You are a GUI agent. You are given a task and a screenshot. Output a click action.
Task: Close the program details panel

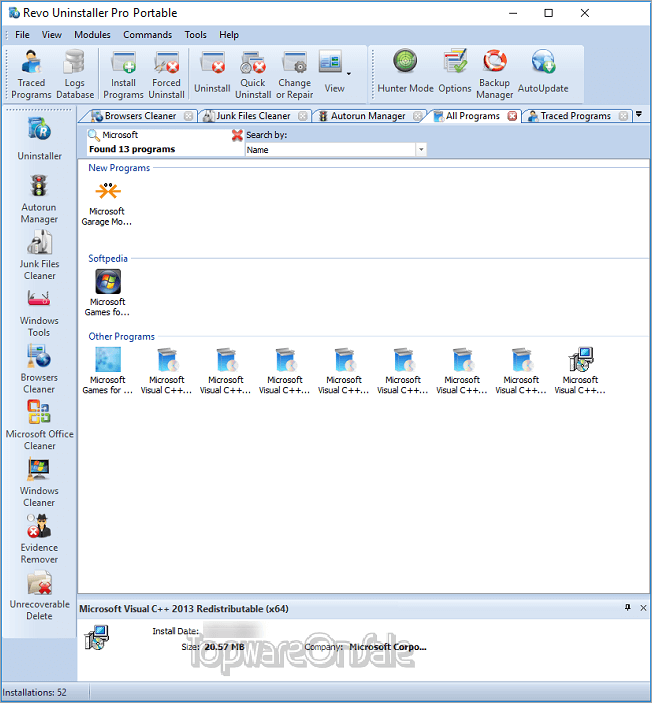(x=643, y=608)
